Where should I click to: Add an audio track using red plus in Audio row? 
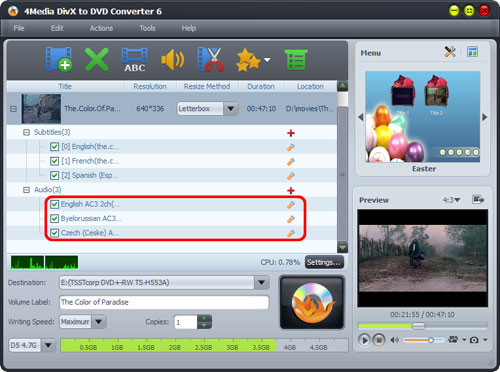pyautogui.click(x=291, y=190)
